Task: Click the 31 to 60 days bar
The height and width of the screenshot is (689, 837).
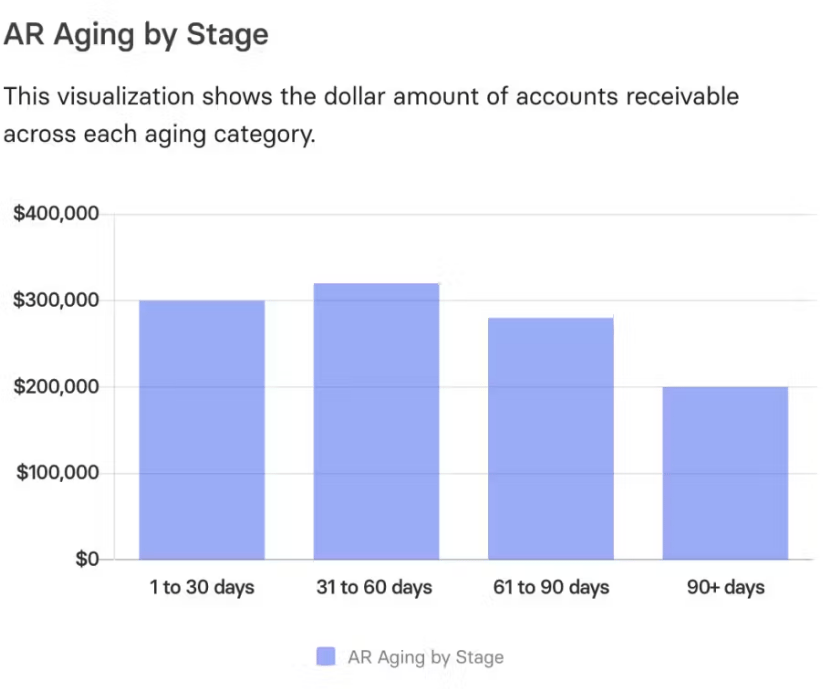Action: point(376,421)
